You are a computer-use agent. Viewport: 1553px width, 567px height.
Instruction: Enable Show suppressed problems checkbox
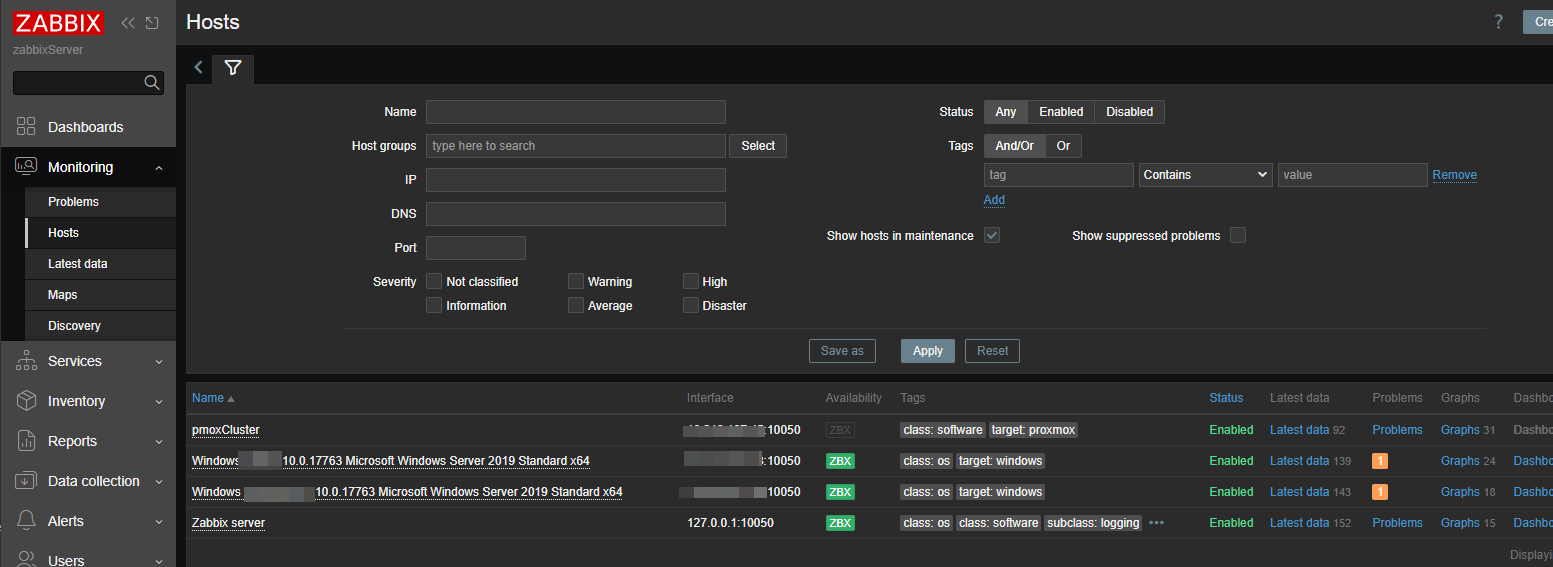[x=1238, y=236]
